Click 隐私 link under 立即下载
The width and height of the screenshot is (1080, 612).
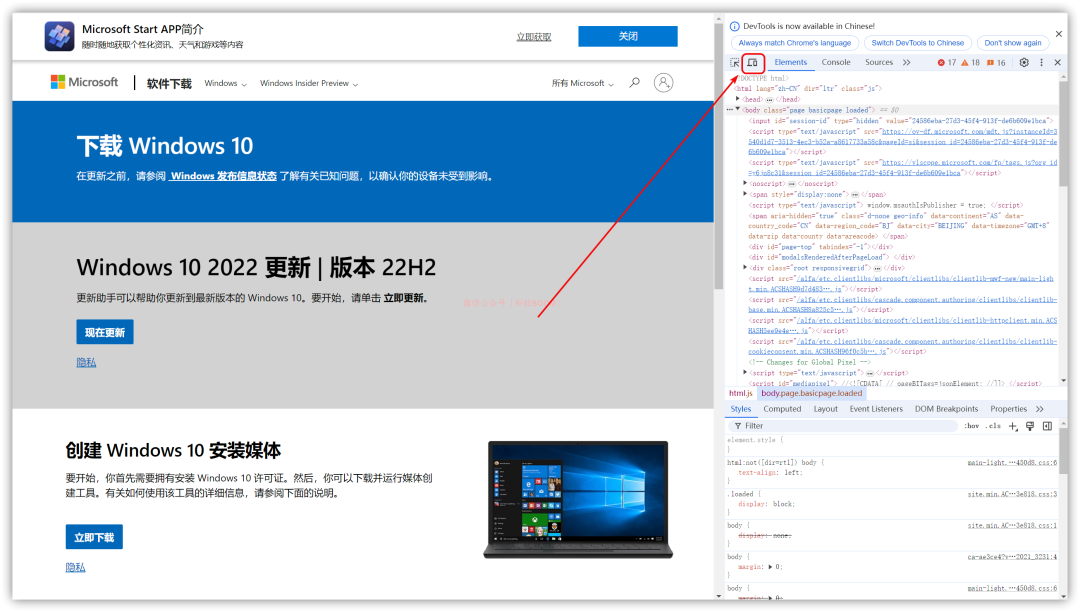[x=75, y=567]
